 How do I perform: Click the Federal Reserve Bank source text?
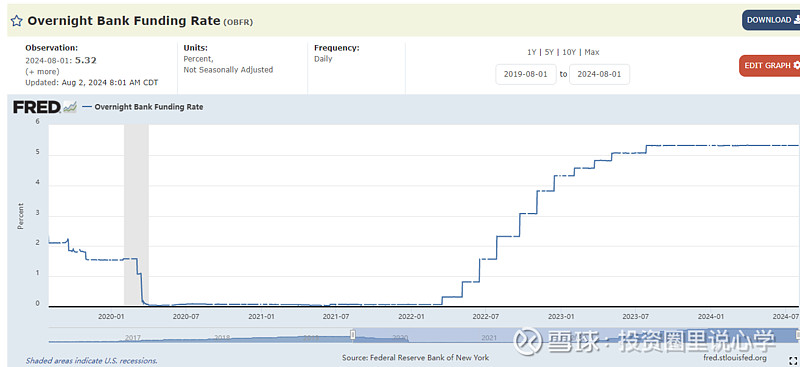click(x=415, y=357)
